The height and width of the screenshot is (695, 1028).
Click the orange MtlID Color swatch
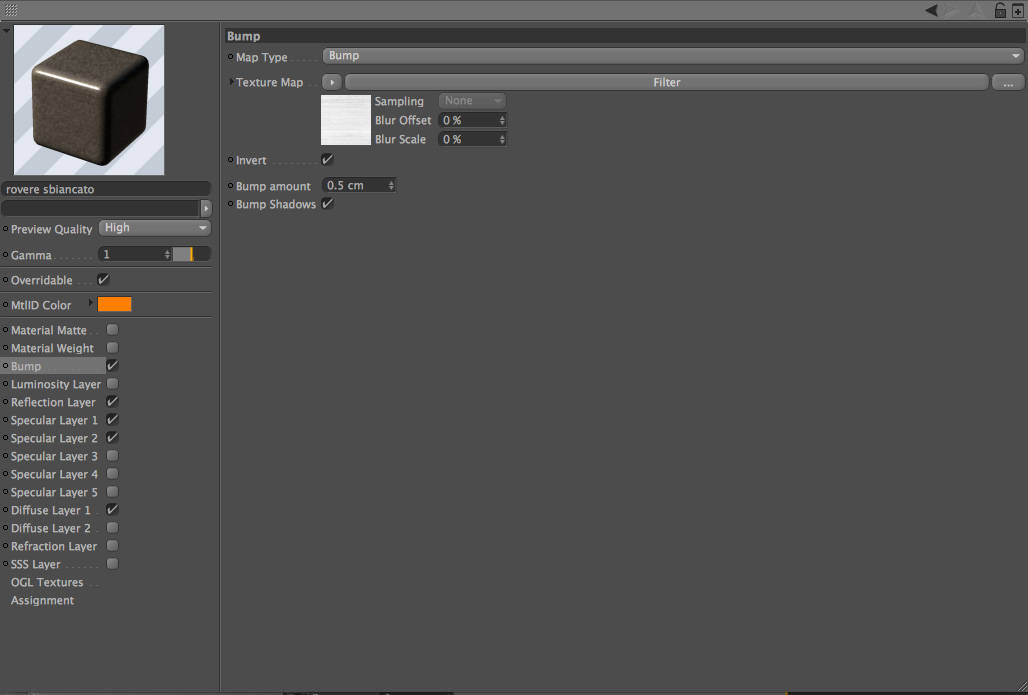pyautogui.click(x=115, y=304)
